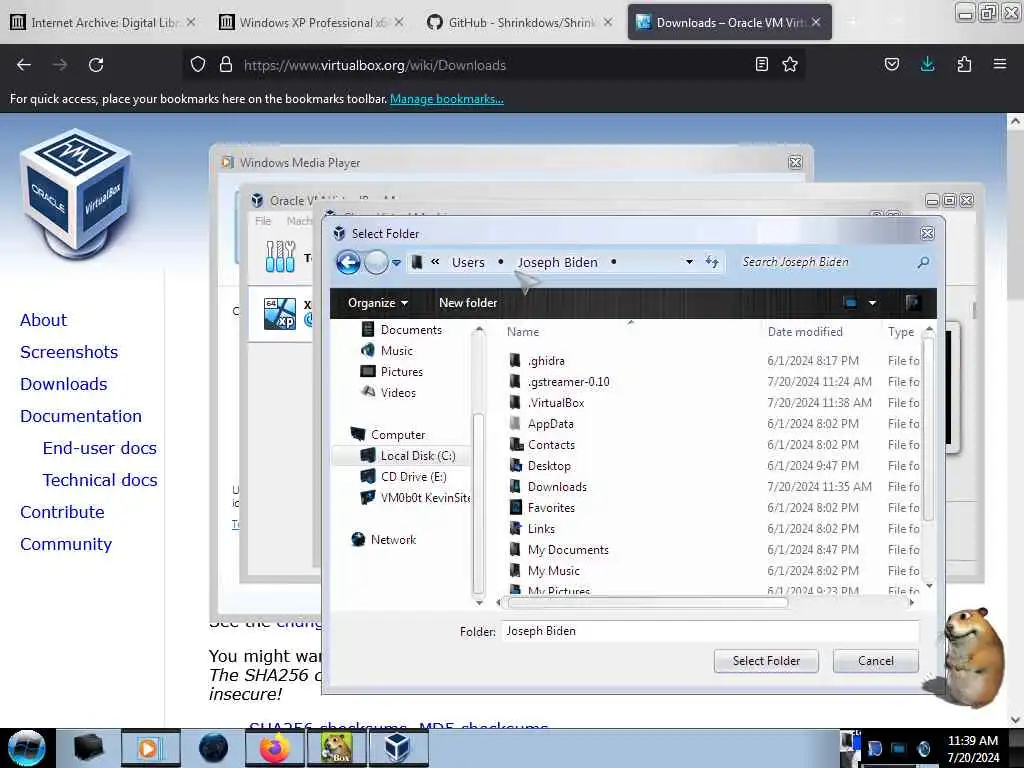Switch to Internet Archive browser tab

103,22
